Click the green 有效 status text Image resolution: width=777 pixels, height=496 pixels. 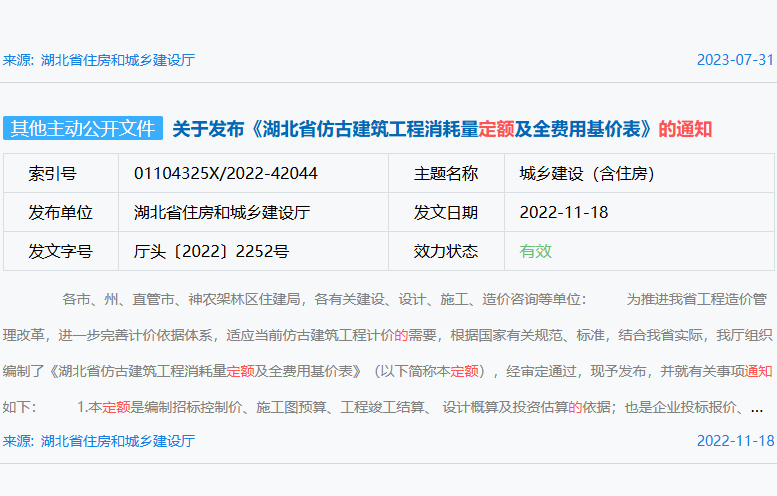[x=536, y=251]
